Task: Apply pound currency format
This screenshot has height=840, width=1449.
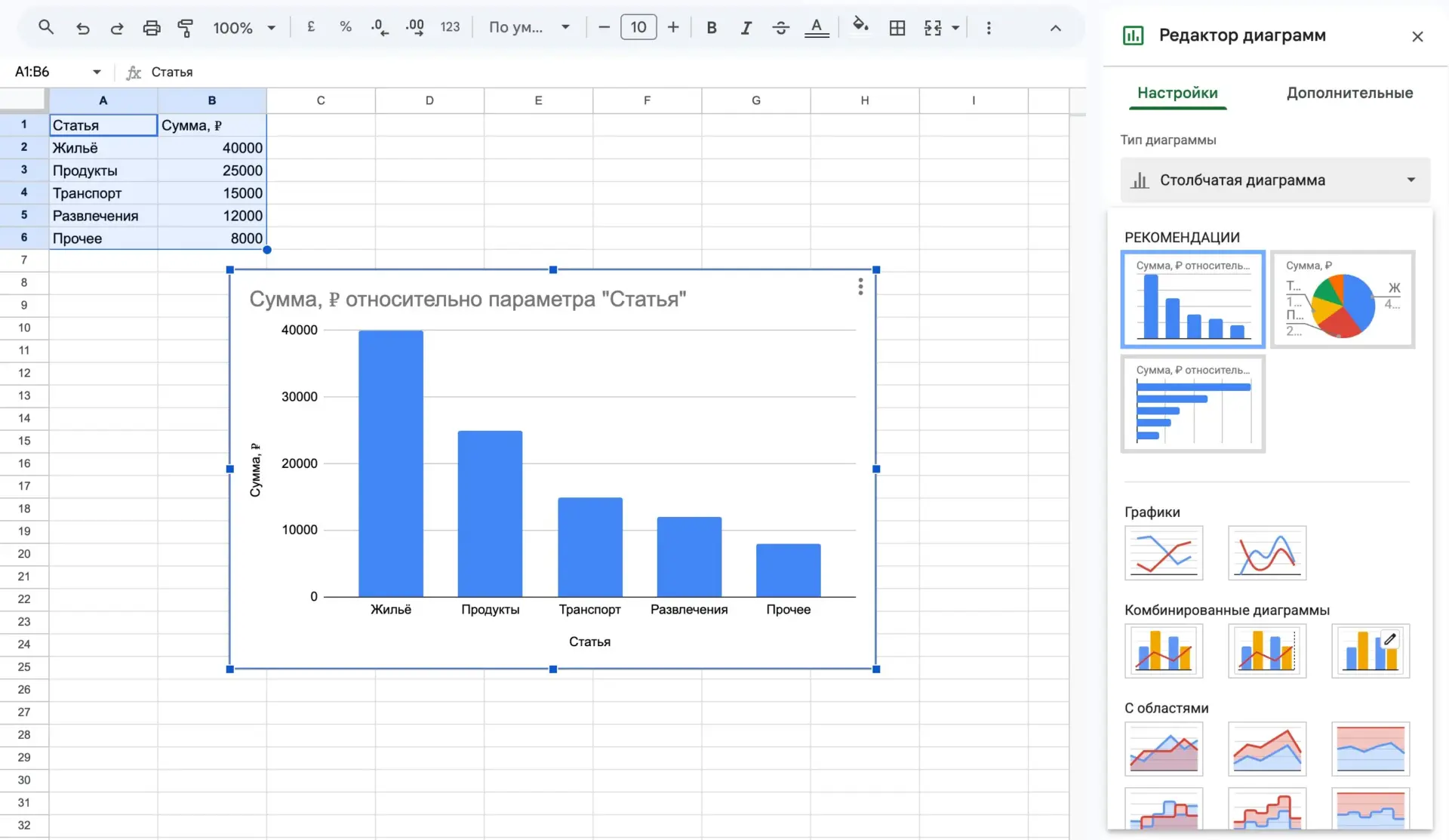Action: [311, 27]
